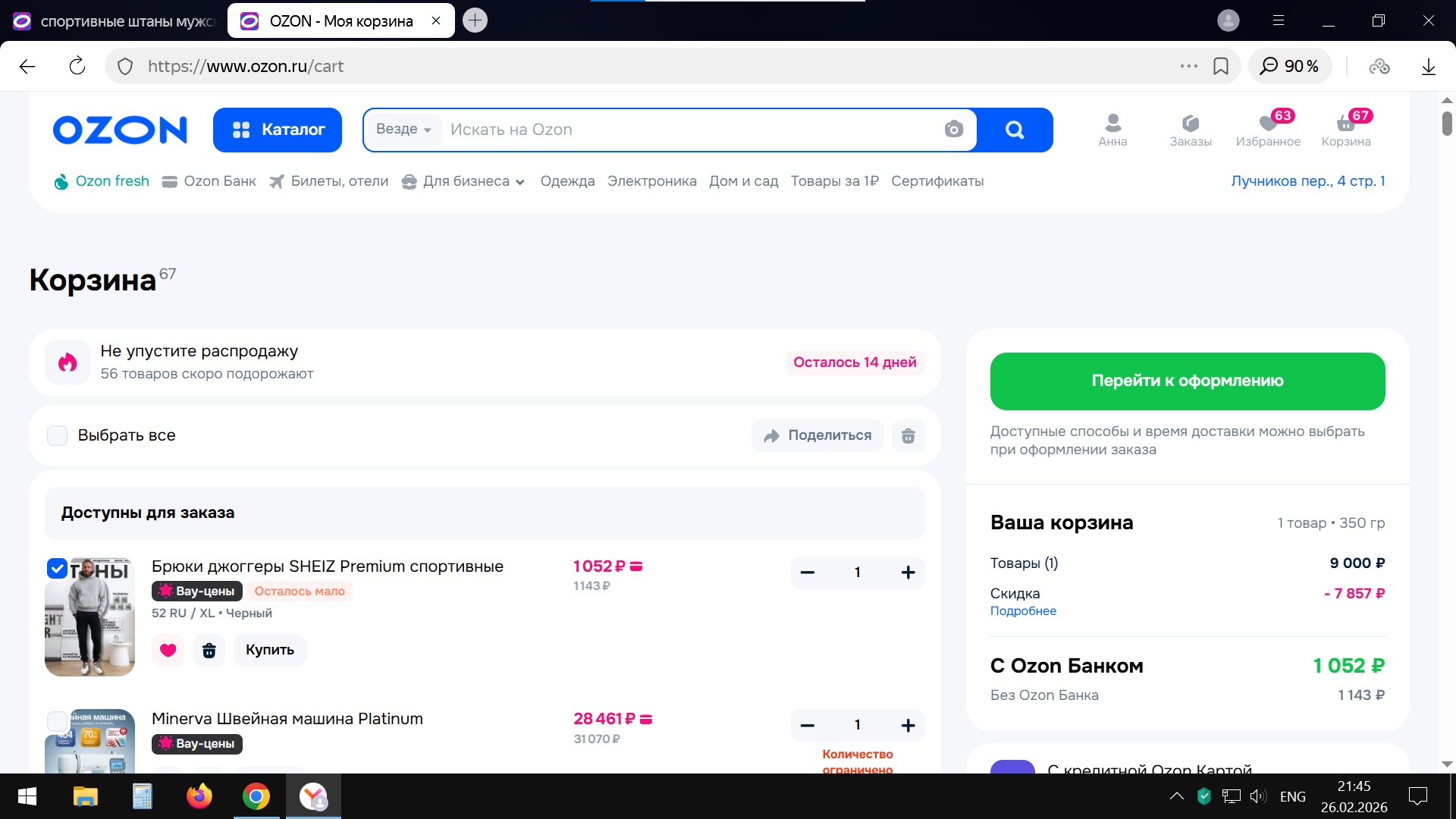Open the Везде search scope dropdown
1456x819 pixels.
pos(403,130)
